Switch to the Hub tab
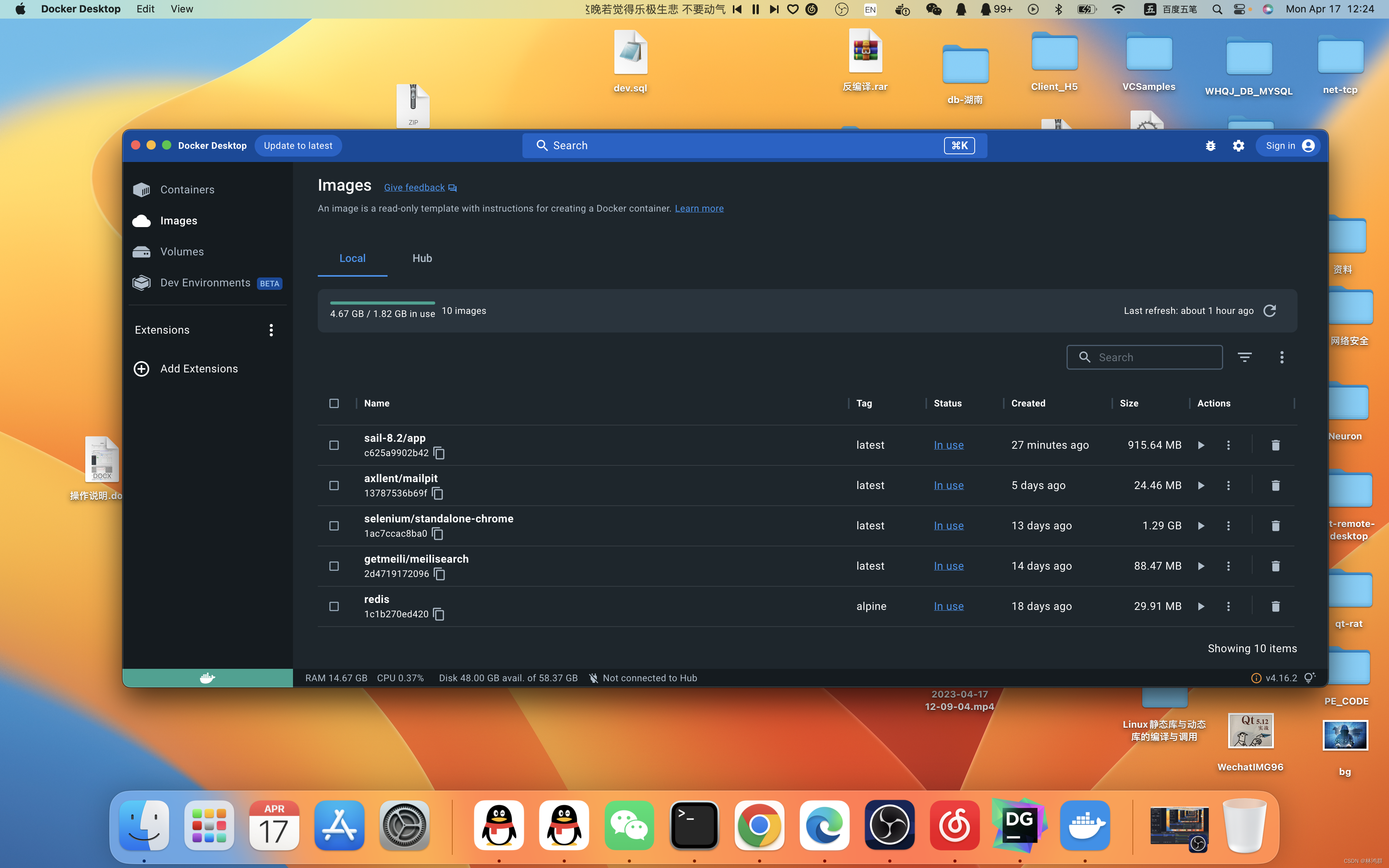This screenshot has width=1389, height=868. (x=422, y=258)
